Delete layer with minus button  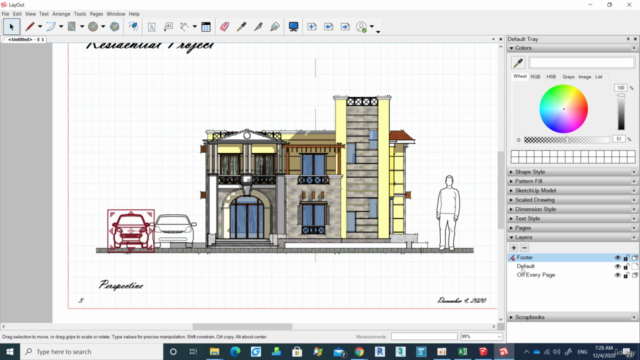(524, 248)
